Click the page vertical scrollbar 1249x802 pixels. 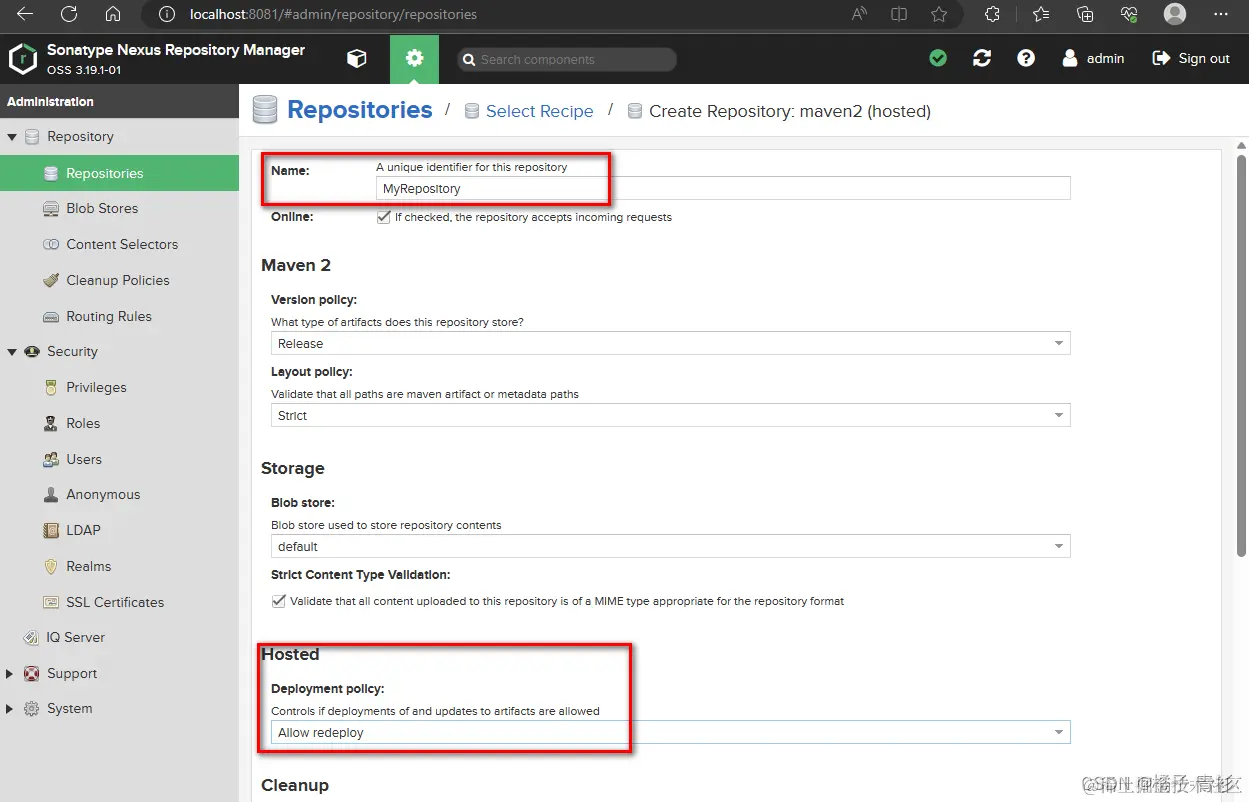tap(1241, 355)
